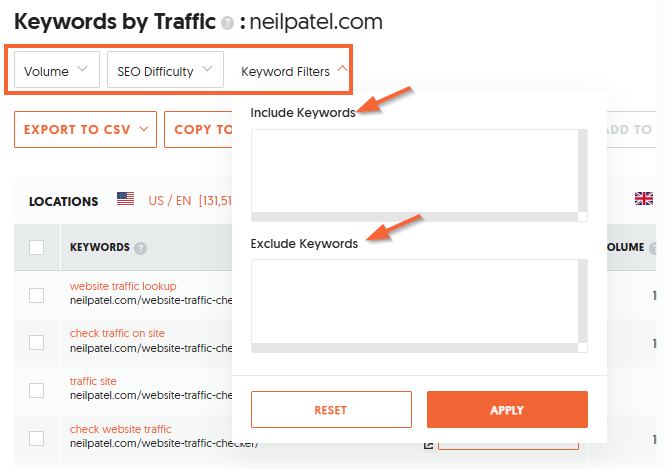Open external link icon in bottom row
The height and width of the screenshot is (469, 665).
[x=429, y=445]
